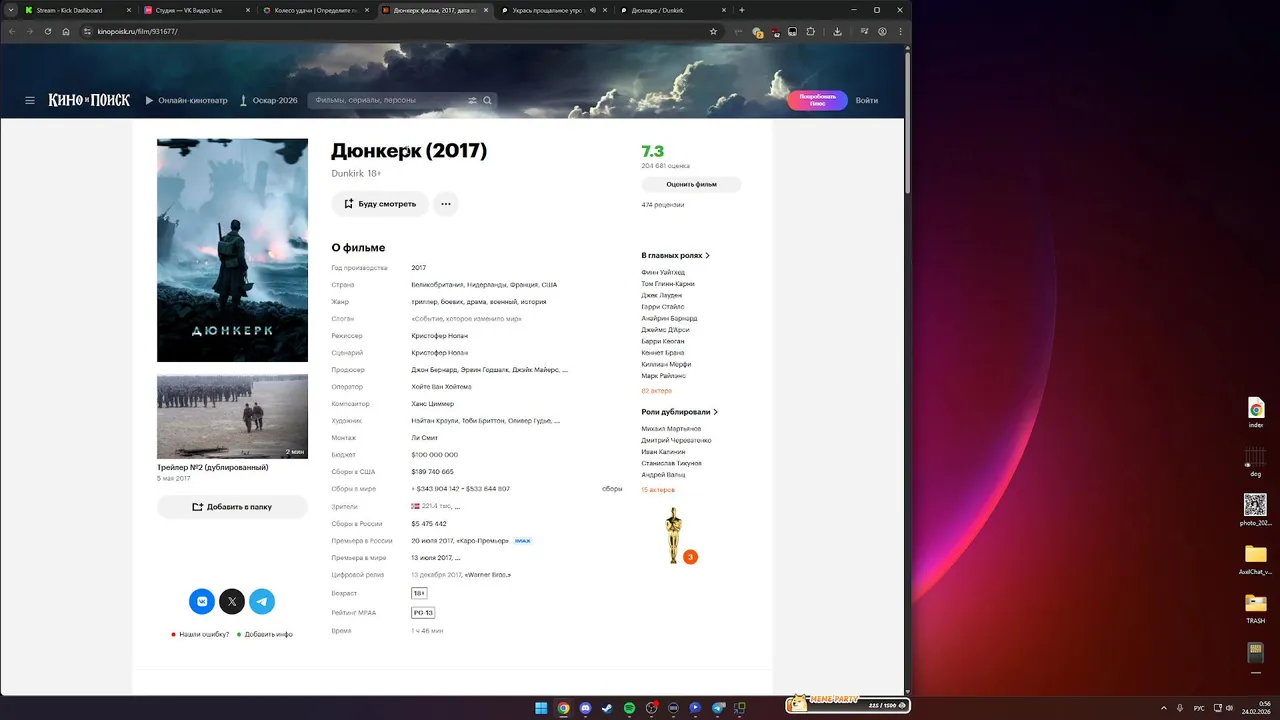
Task: Share film via VK icon
Action: [x=202, y=601]
